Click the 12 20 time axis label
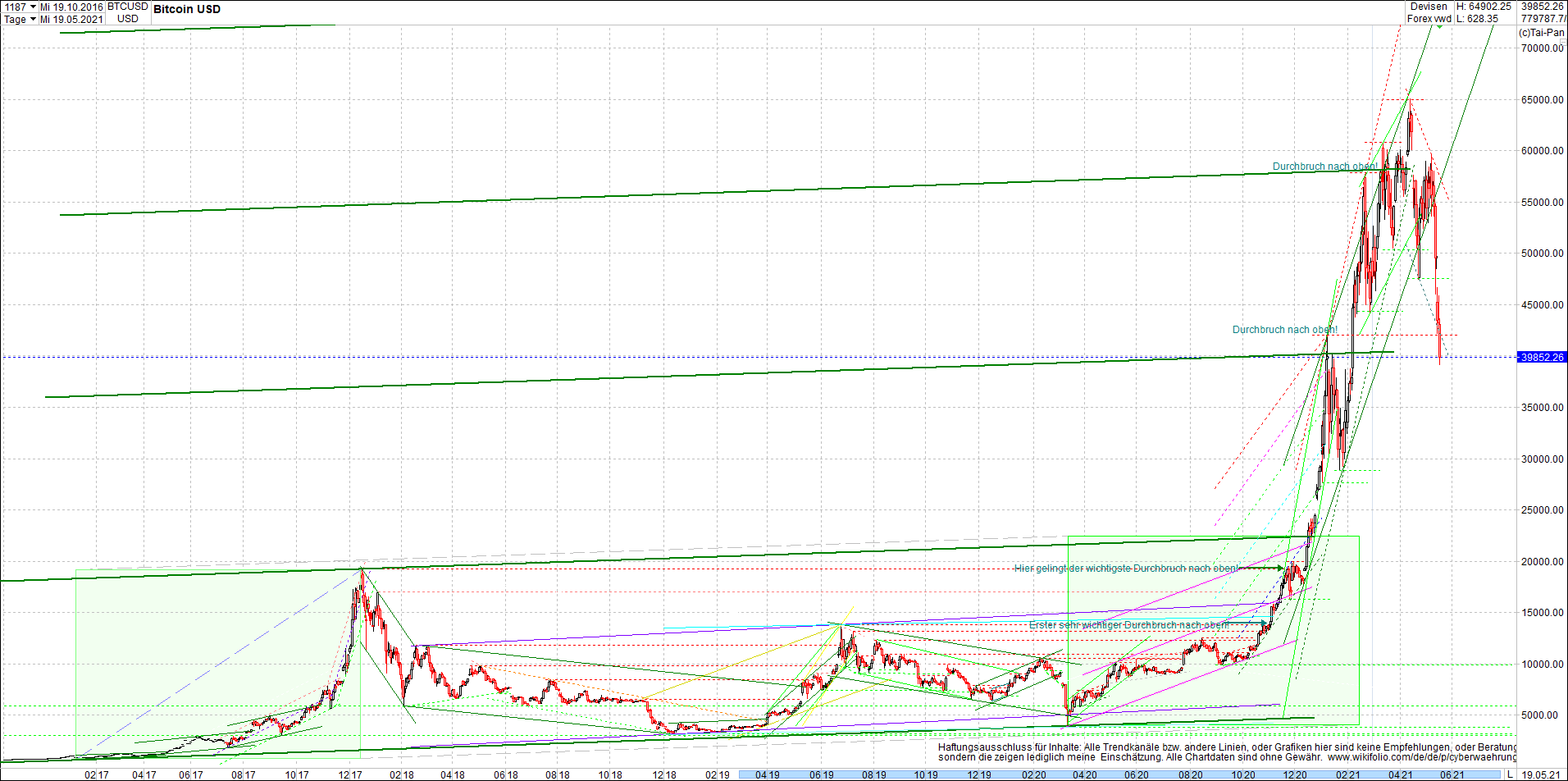This screenshot has width=1568, height=781. click(x=1295, y=774)
